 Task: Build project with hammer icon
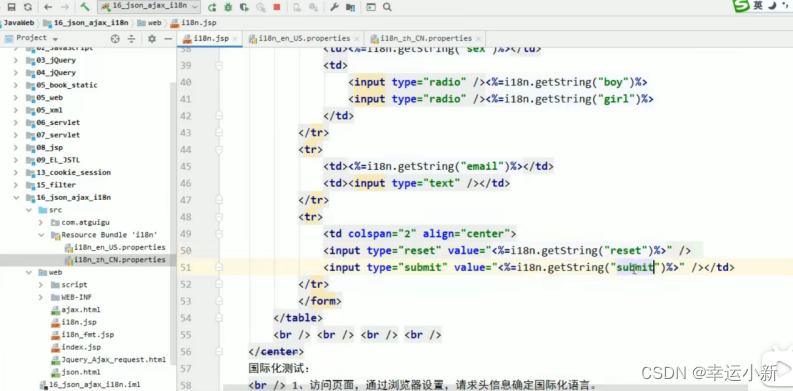85,7
